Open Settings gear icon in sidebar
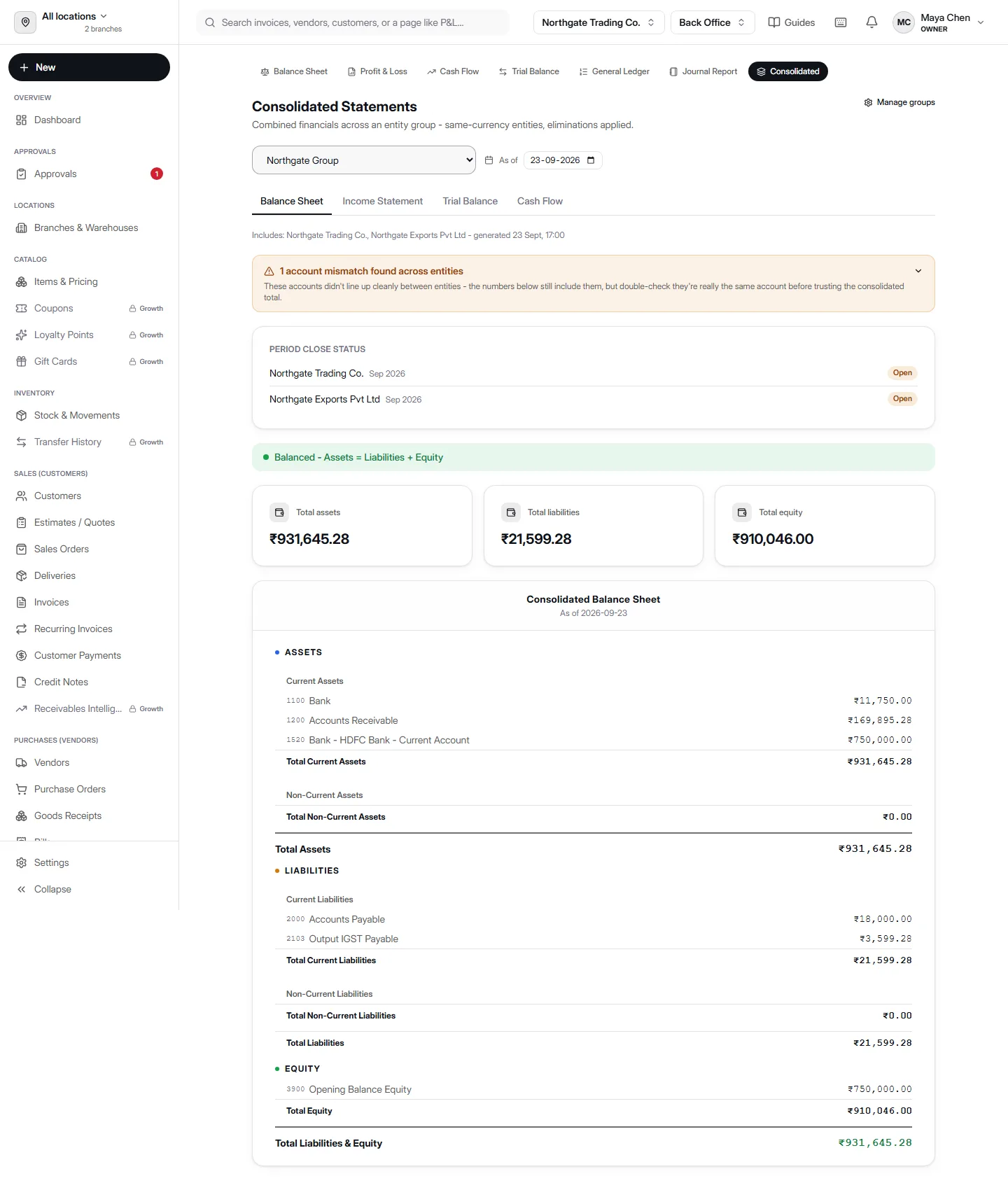 22,862
